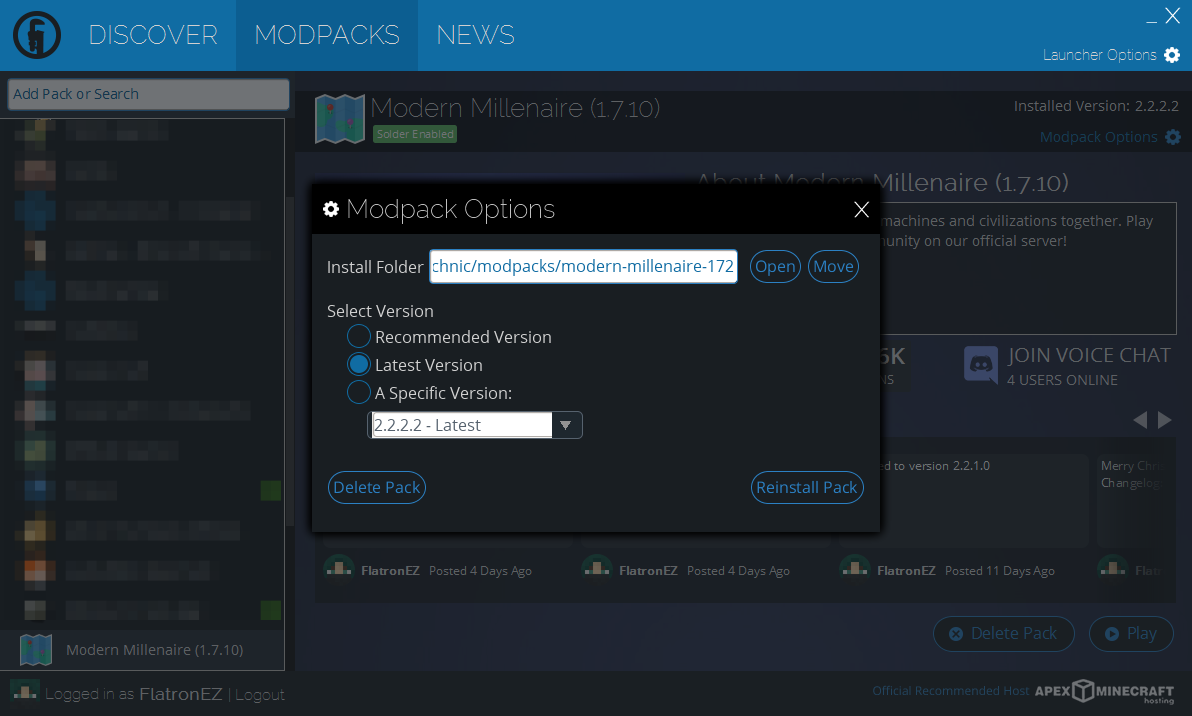Select Recommended Version radio button
The width and height of the screenshot is (1192, 716).
pyautogui.click(x=359, y=337)
